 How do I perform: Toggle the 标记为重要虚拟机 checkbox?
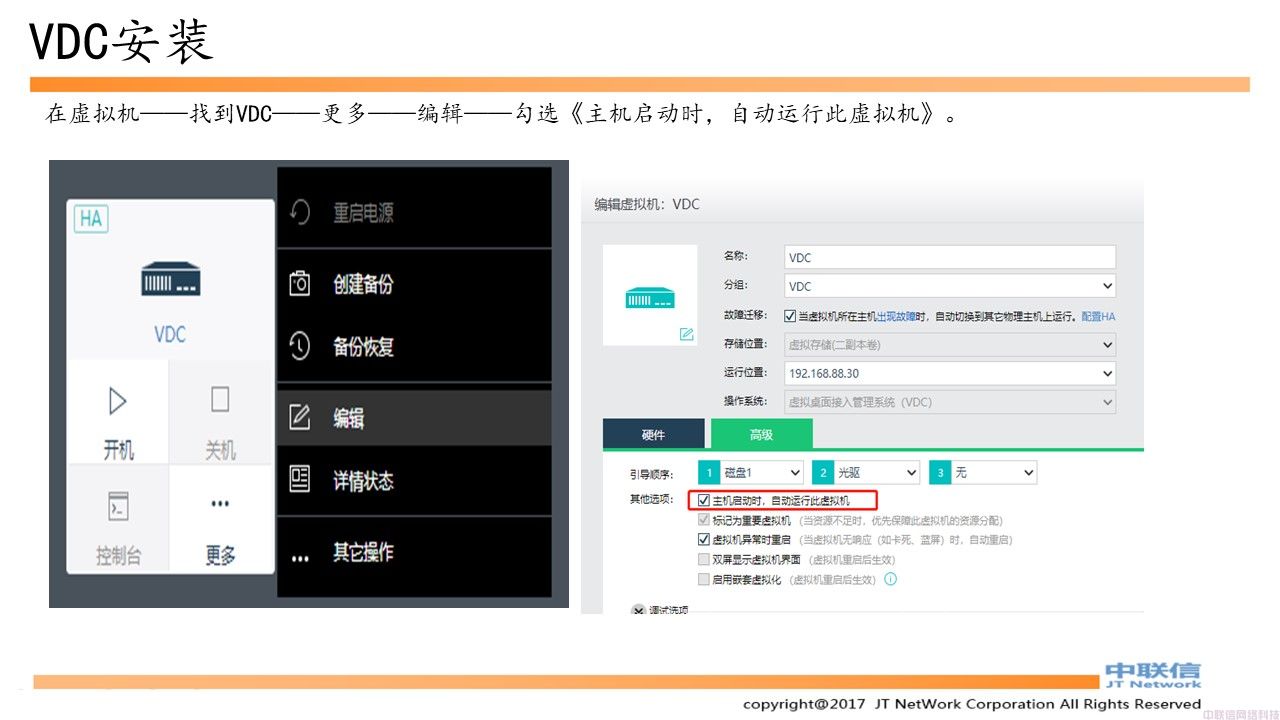pyautogui.click(x=705, y=520)
